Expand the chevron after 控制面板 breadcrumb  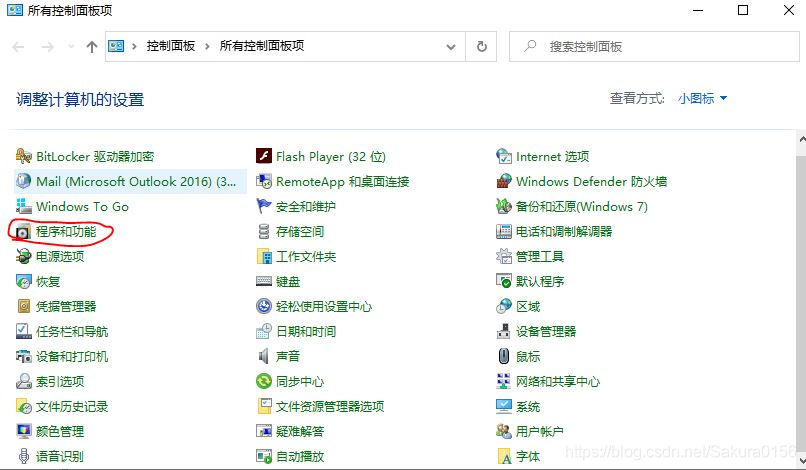[207, 46]
